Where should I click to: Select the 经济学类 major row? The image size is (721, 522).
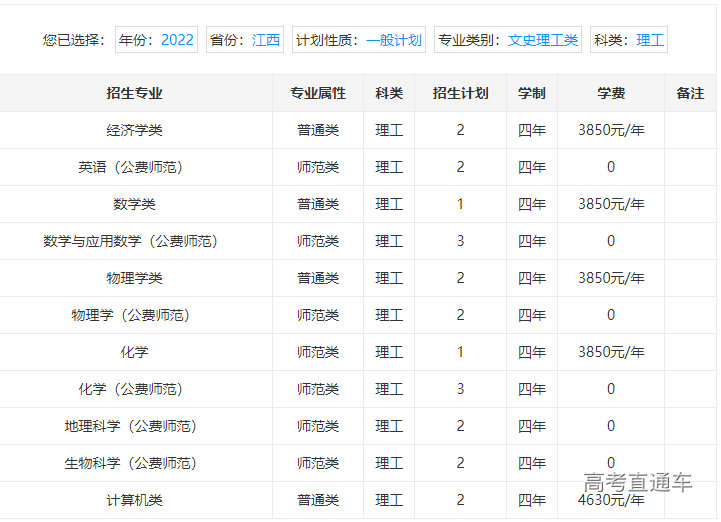[x=134, y=130]
